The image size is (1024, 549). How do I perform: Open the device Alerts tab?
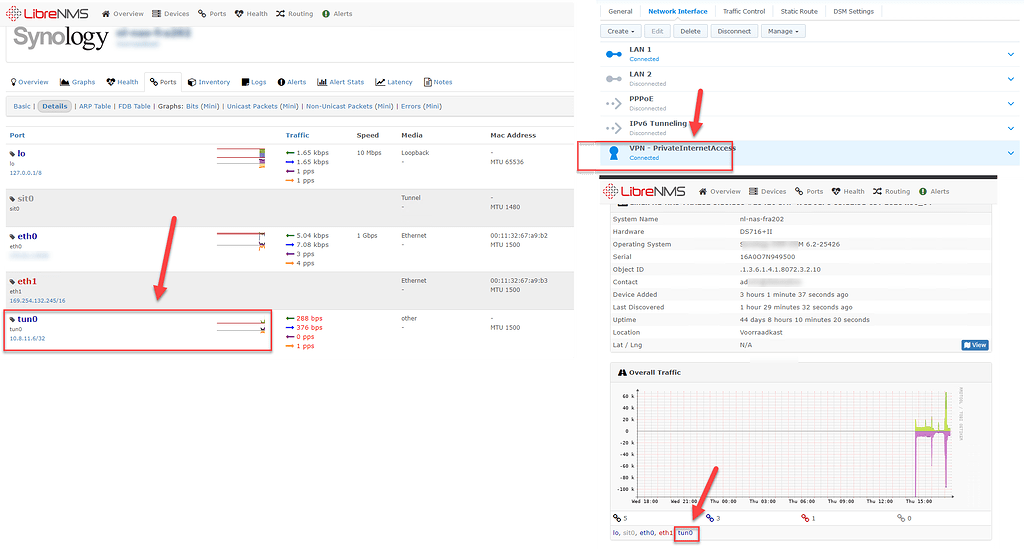pos(292,82)
